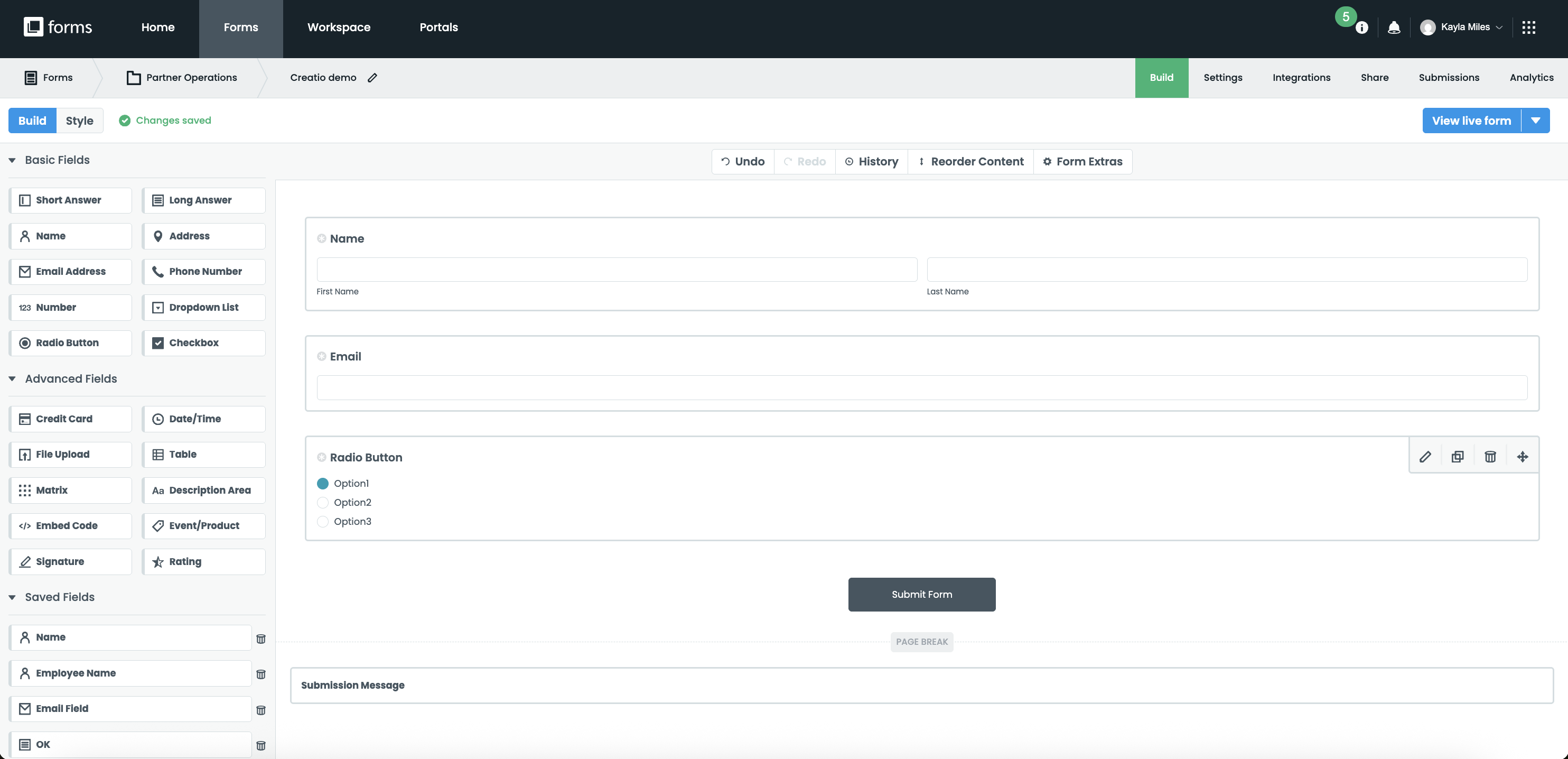Click the Undo button
1568x759 pixels.
click(743, 161)
